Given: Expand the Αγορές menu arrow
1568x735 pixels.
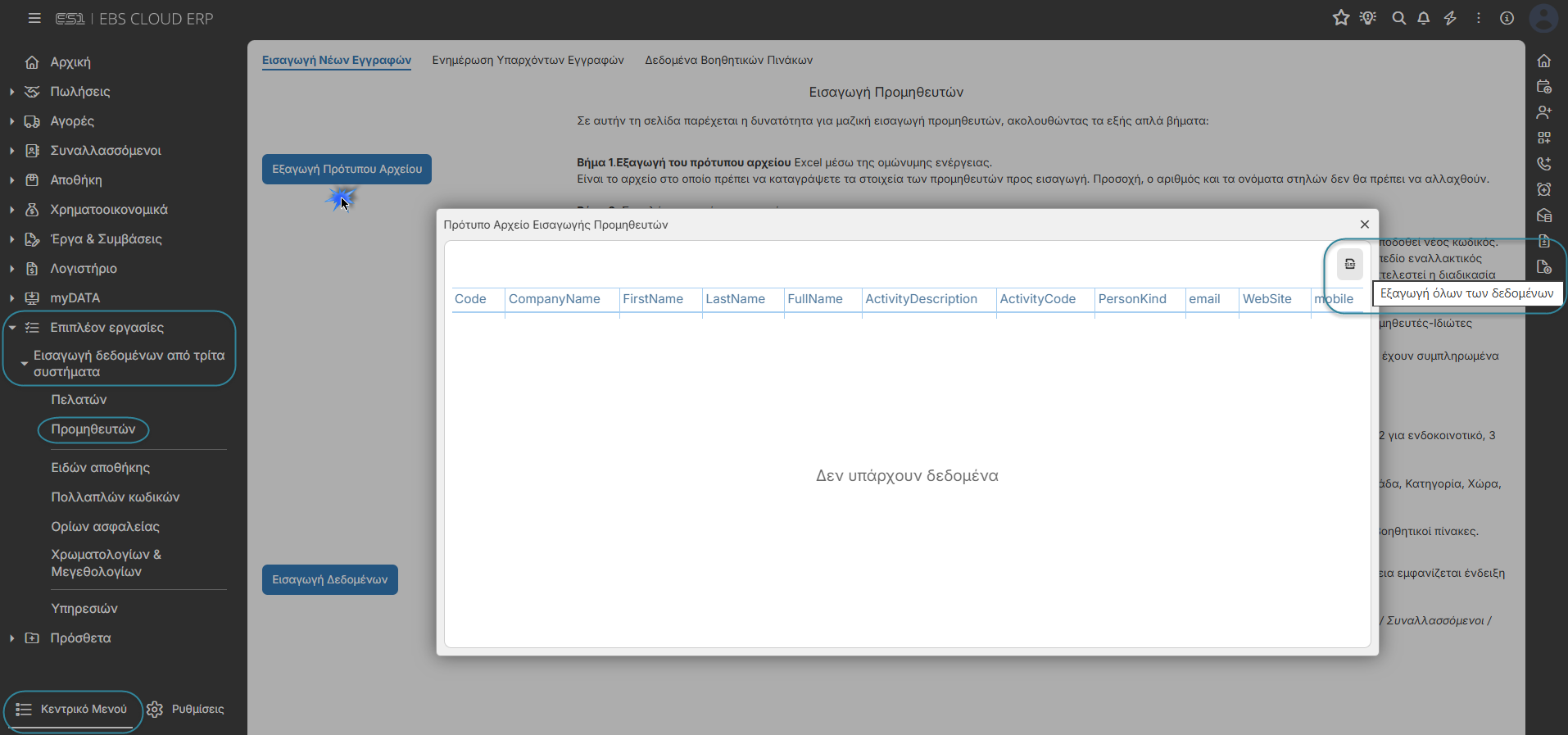Looking at the screenshot, I should pyautogui.click(x=11, y=121).
